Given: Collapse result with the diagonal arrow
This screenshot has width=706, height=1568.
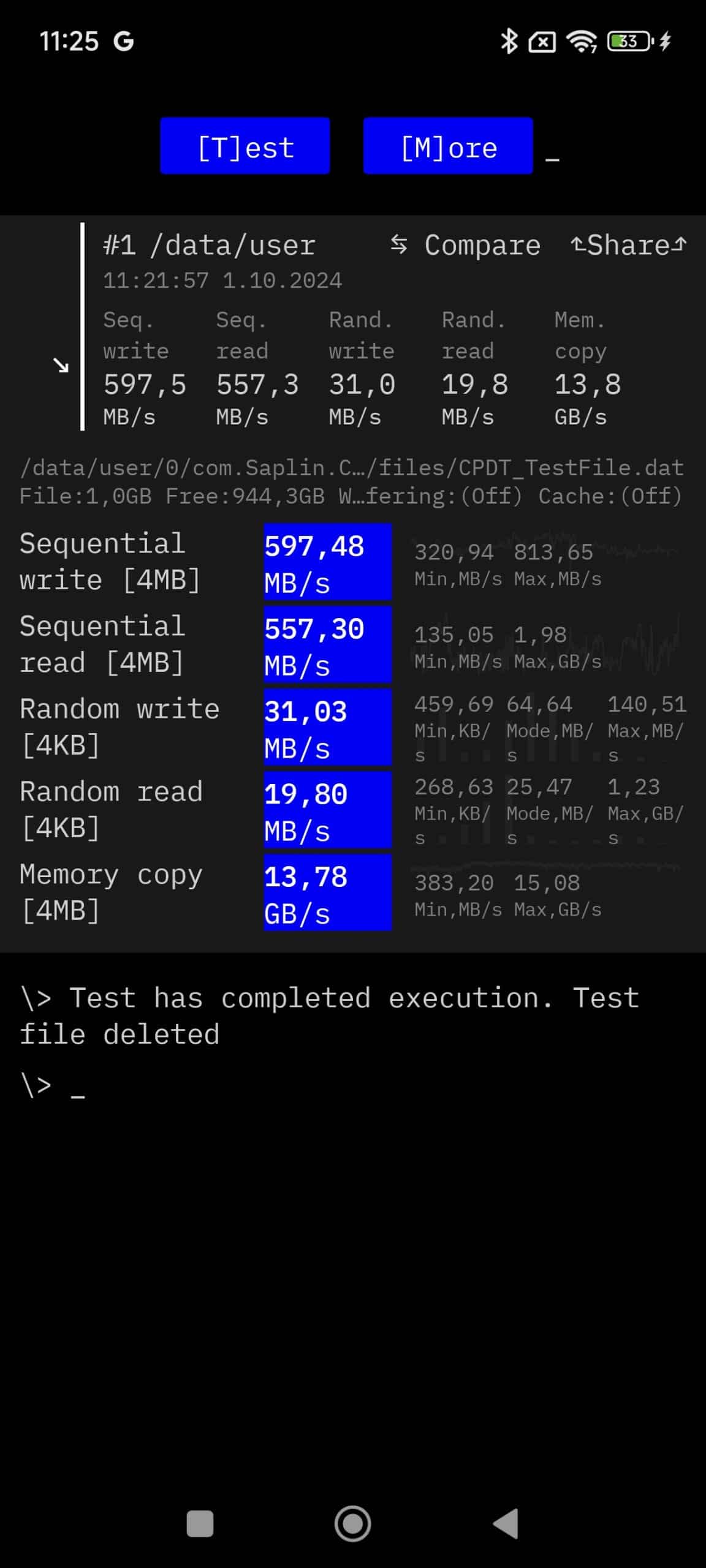Looking at the screenshot, I should pyautogui.click(x=61, y=366).
